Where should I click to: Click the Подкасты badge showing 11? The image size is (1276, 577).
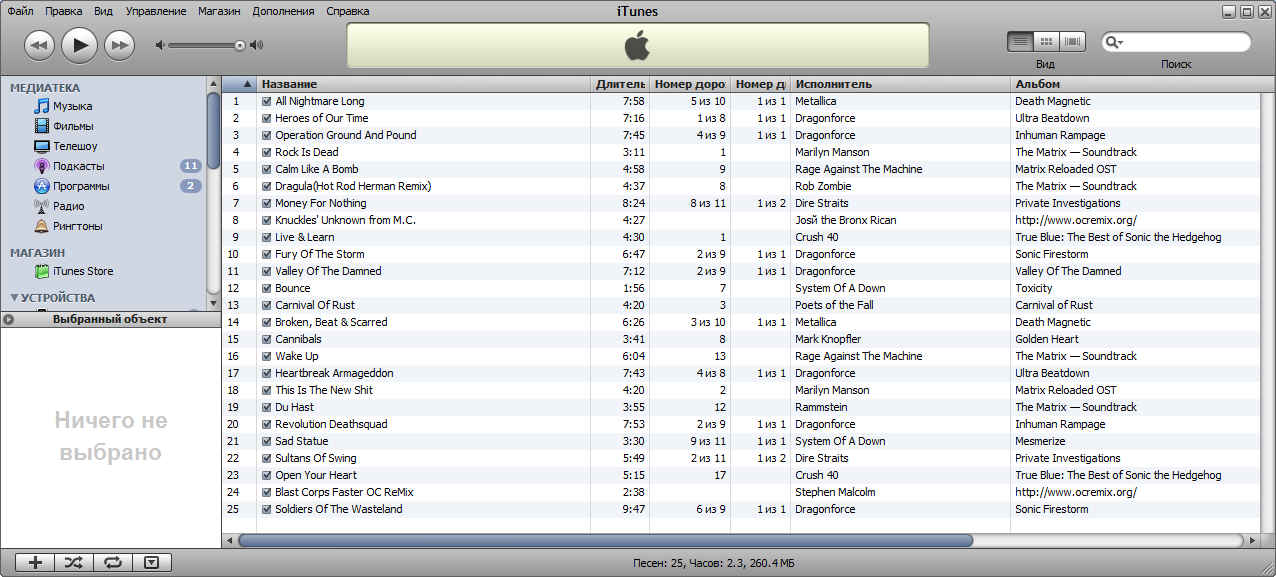pyautogui.click(x=191, y=166)
